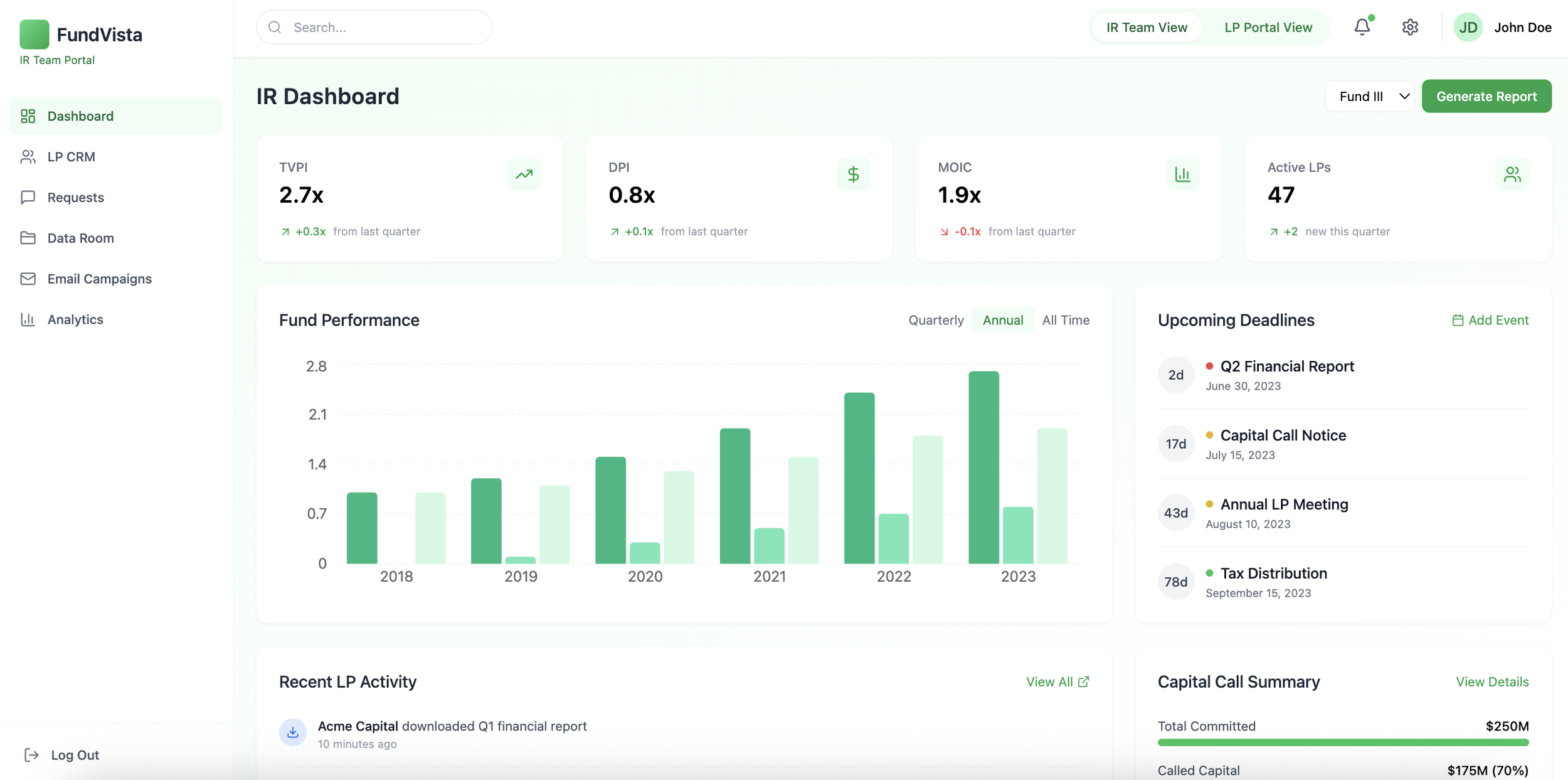Click the Search input field
This screenshot has height=780, width=1568.
(x=383, y=27)
